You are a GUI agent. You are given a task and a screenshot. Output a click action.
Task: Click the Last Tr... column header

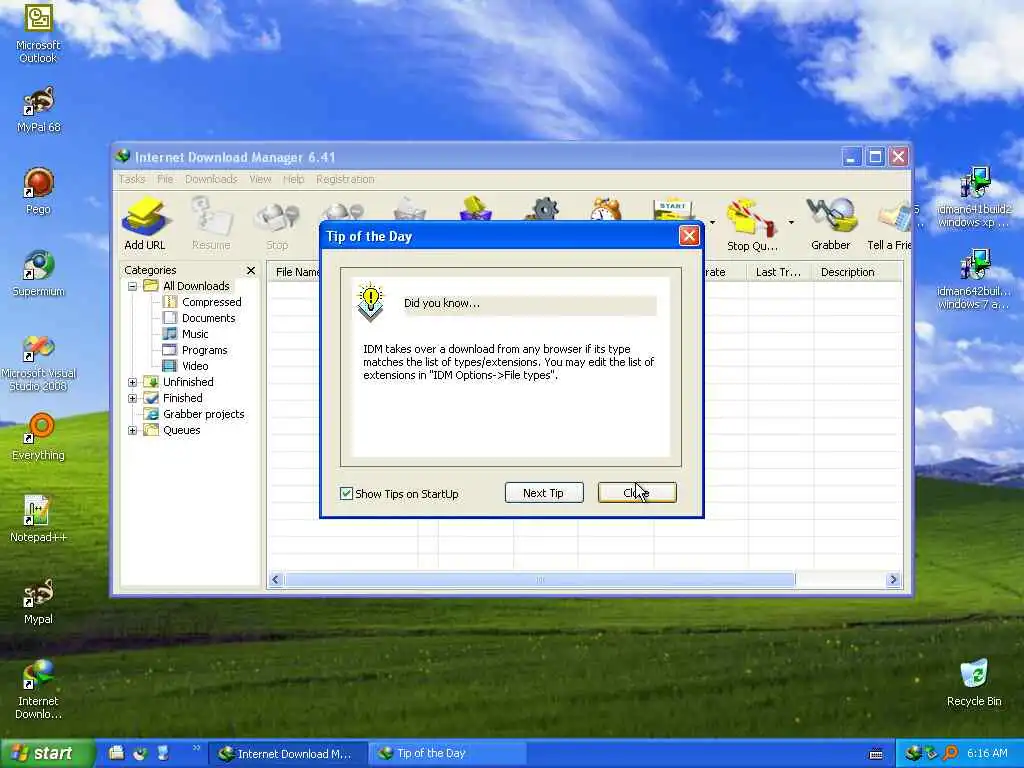779,272
